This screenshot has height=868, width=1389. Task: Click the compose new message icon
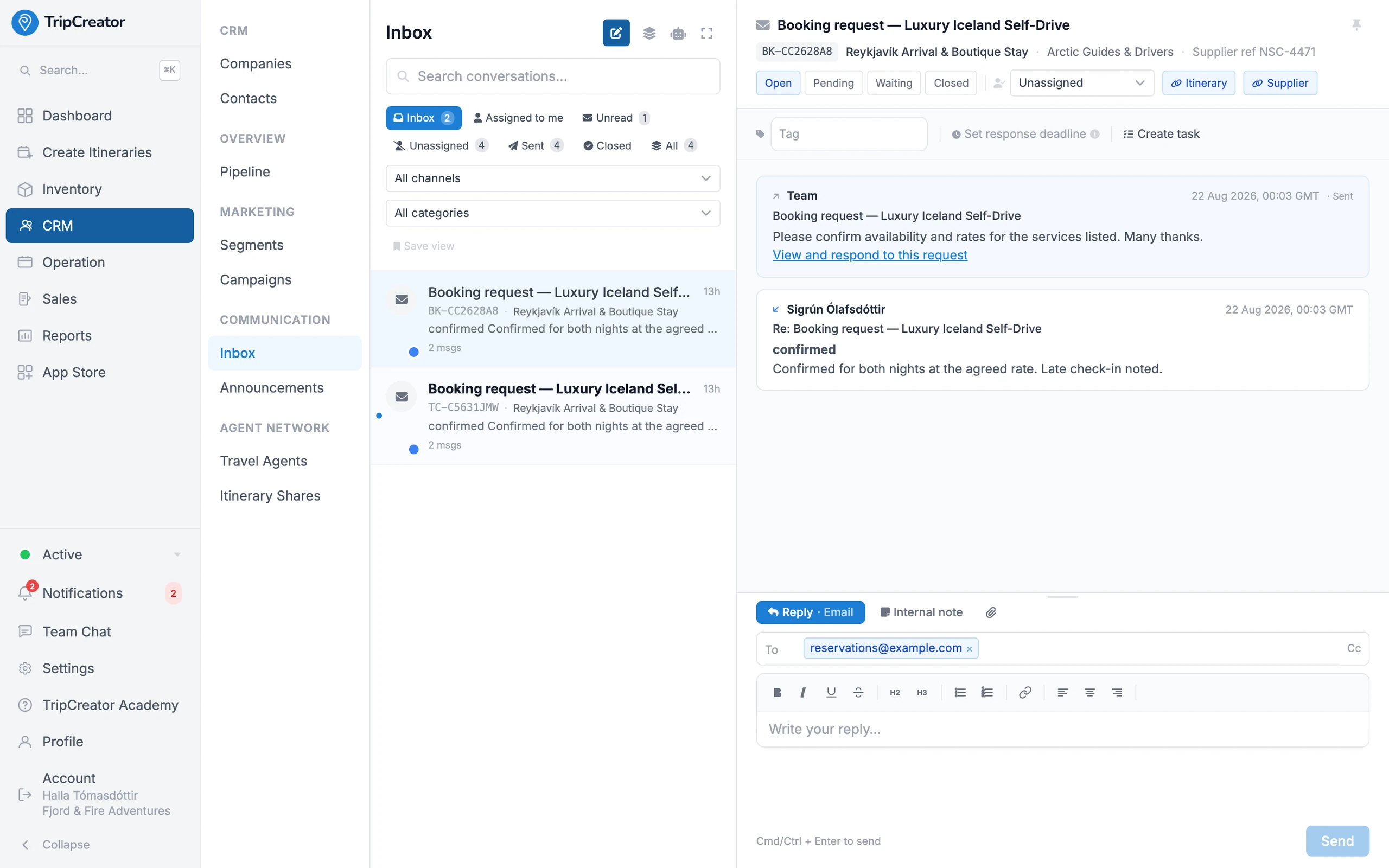click(616, 33)
